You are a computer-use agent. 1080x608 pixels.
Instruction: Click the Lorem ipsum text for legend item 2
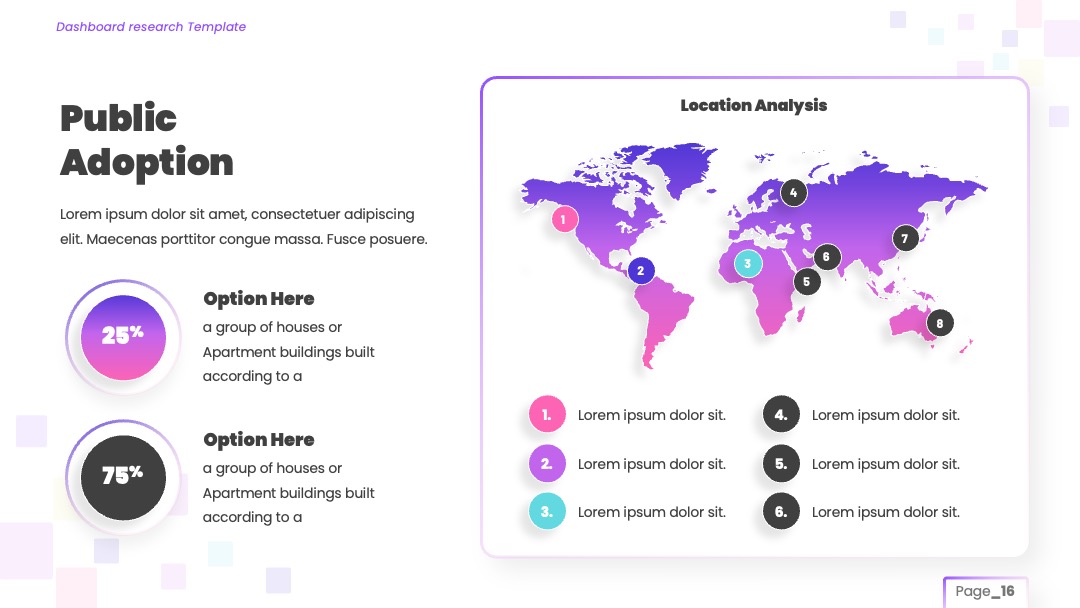pyautogui.click(x=652, y=464)
